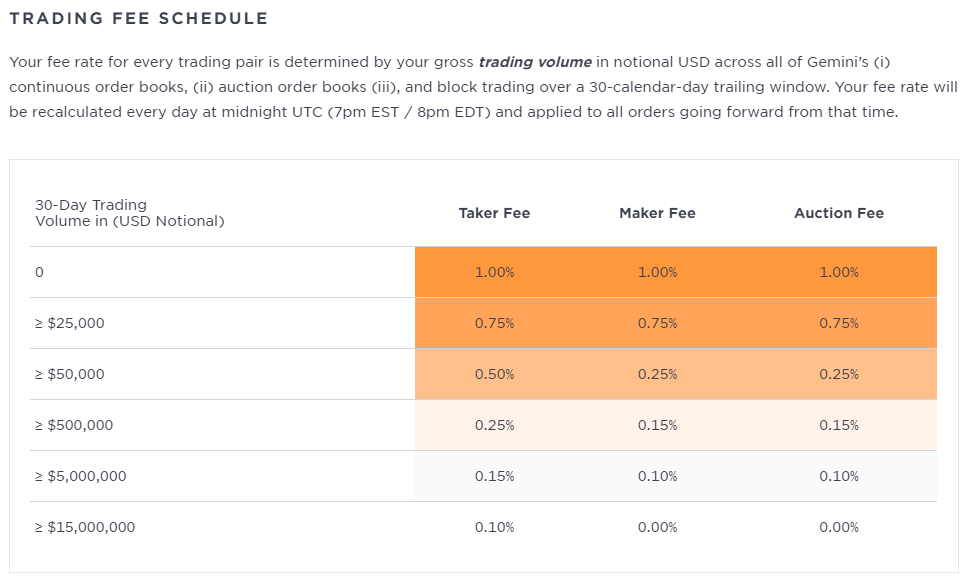
Task: Select the 'Maker Fee' column header
Action: pyautogui.click(x=657, y=213)
